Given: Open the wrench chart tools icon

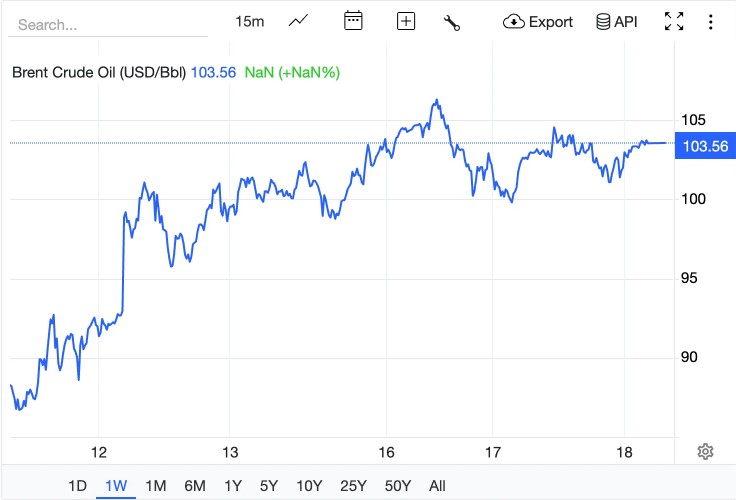Looking at the screenshot, I should click(451, 21).
